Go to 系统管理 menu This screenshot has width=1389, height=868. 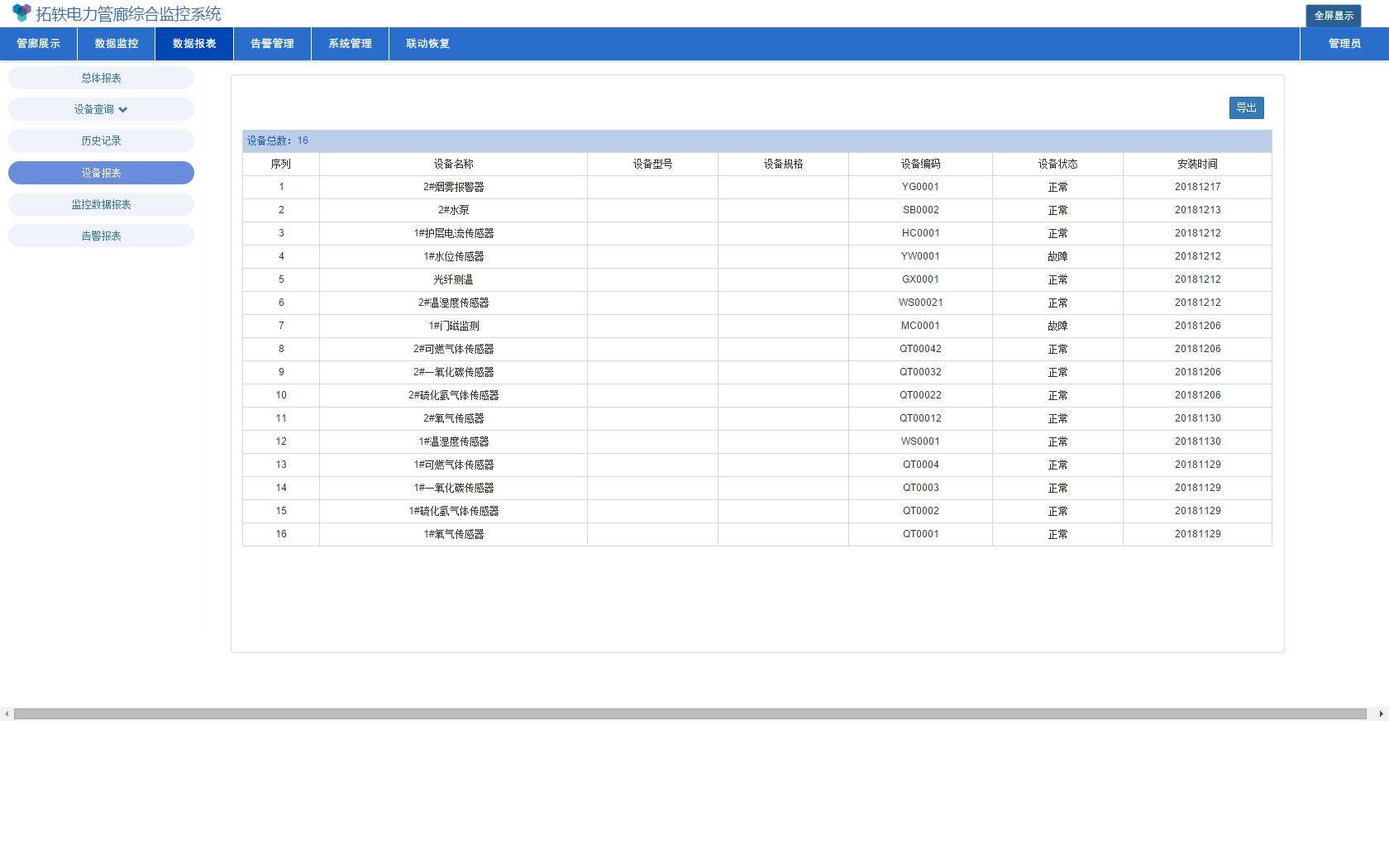350,44
